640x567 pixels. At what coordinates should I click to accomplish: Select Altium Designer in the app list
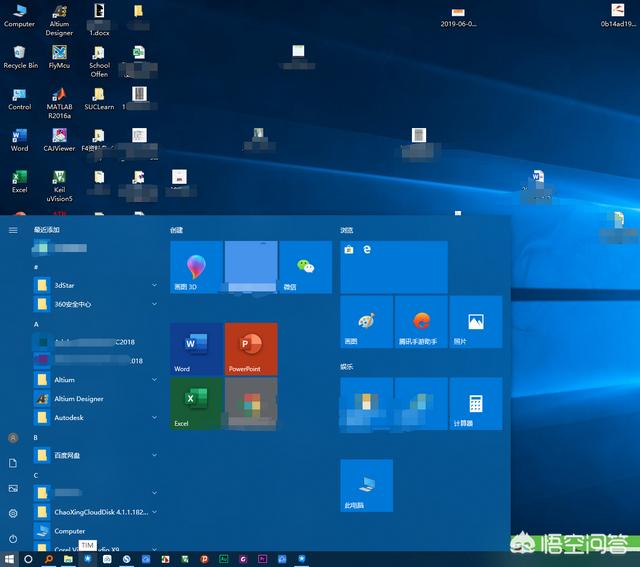point(78,398)
